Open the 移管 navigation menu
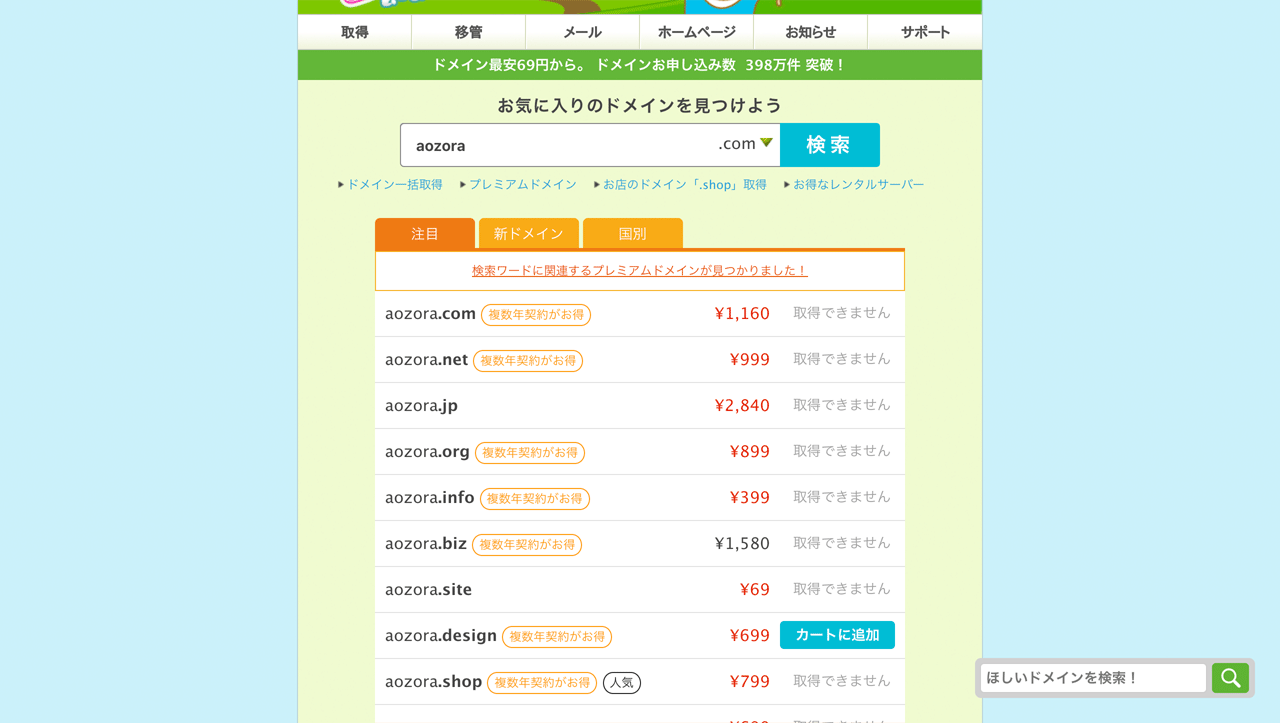Image resolution: width=1280 pixels, height=723 pixels. tap(469, 32)
